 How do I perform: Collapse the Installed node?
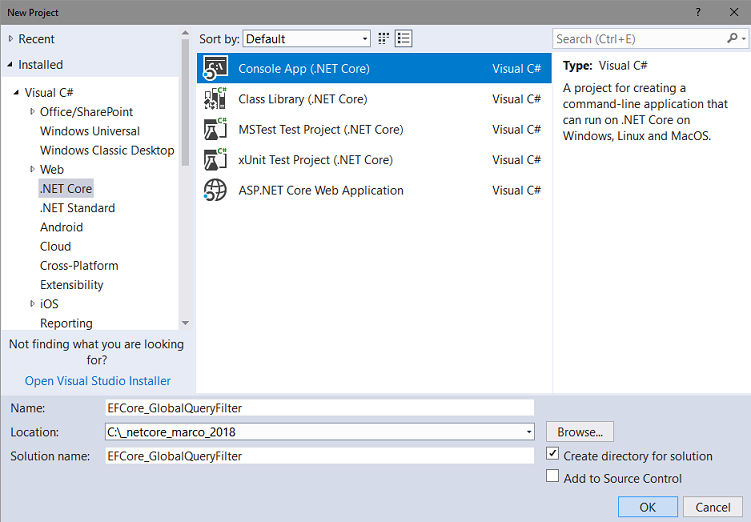click(x=10, y=64)
